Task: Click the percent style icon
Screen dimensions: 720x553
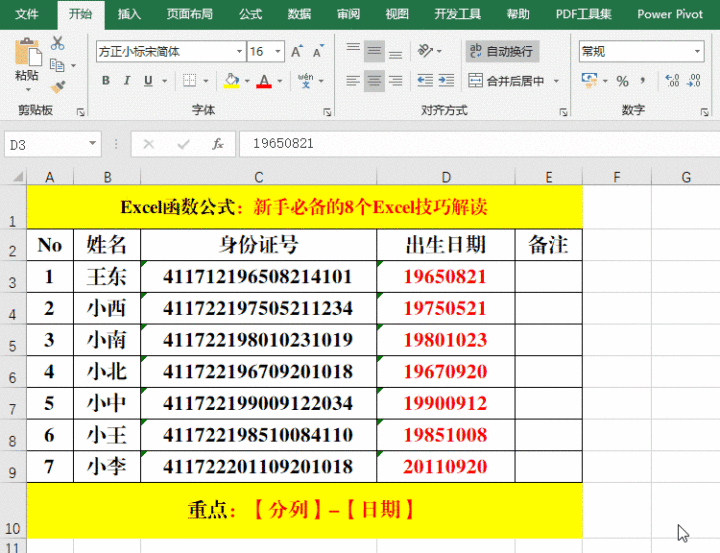Action: pos(622,81)
